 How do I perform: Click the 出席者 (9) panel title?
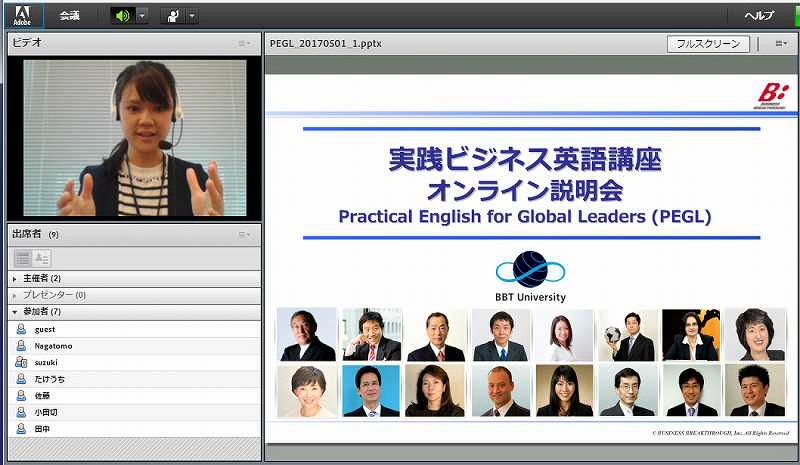click(x=35, y=234)
